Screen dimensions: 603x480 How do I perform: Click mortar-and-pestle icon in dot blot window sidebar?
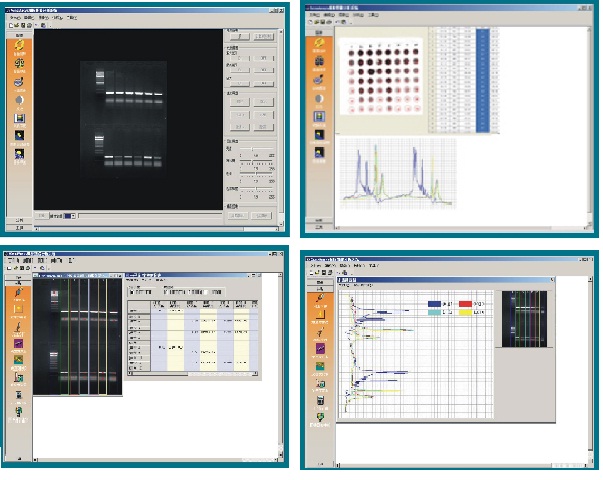coord(319,80)
